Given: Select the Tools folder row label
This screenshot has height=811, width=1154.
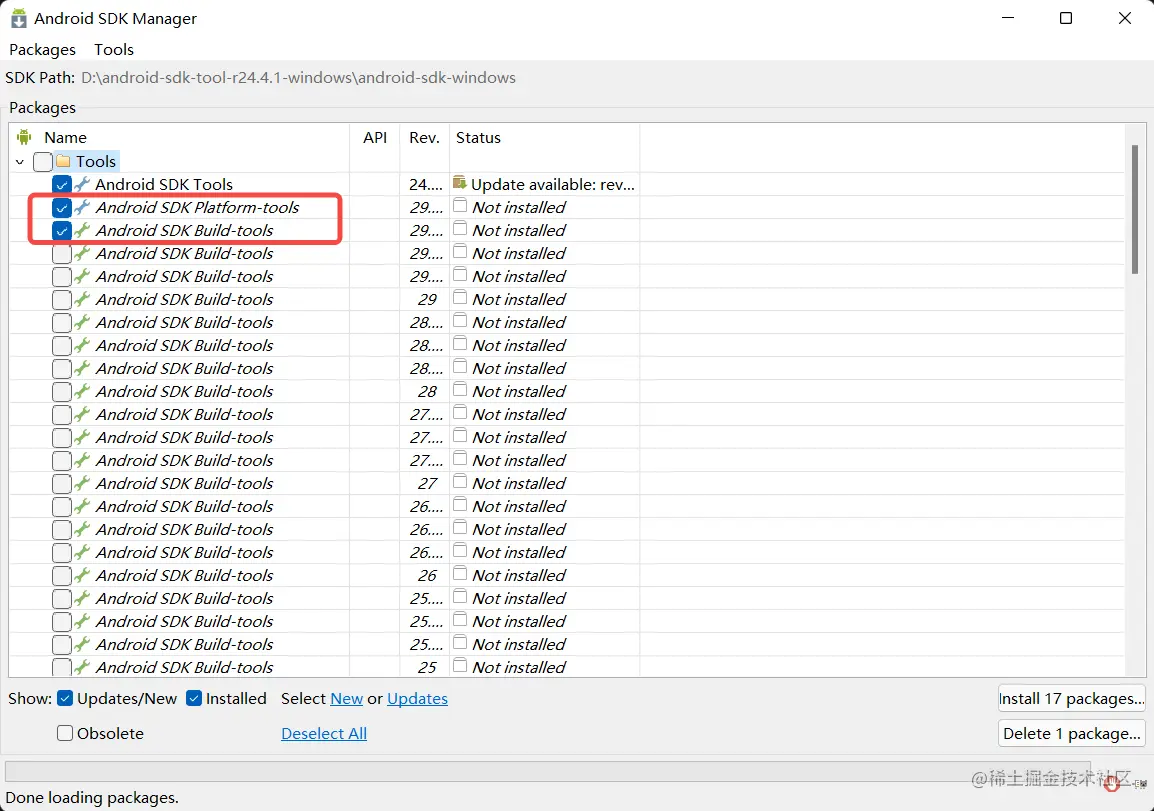Looking at the screenshot, I should (x=96, y=161).
